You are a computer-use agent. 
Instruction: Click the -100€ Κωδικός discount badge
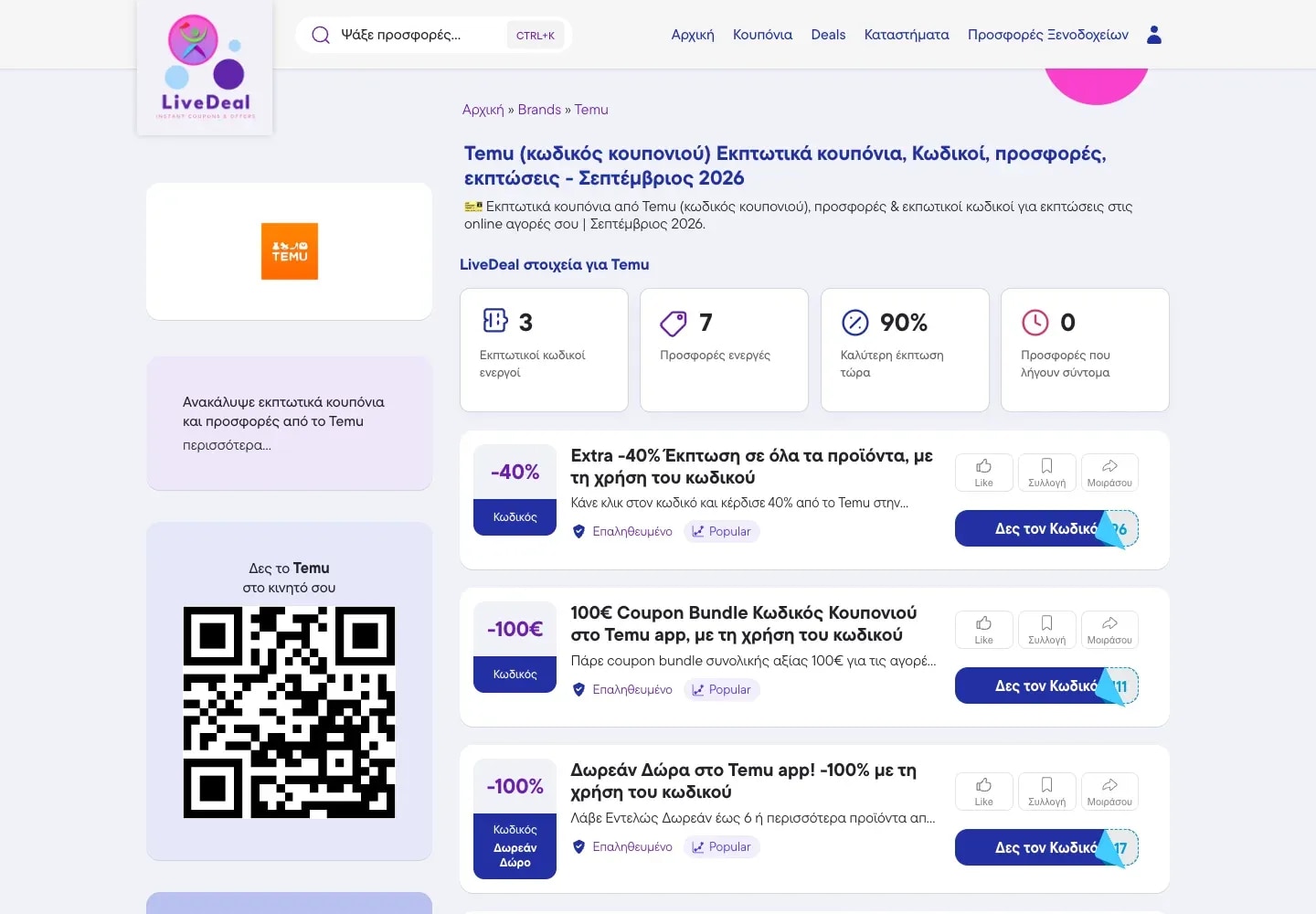(515, 647)
